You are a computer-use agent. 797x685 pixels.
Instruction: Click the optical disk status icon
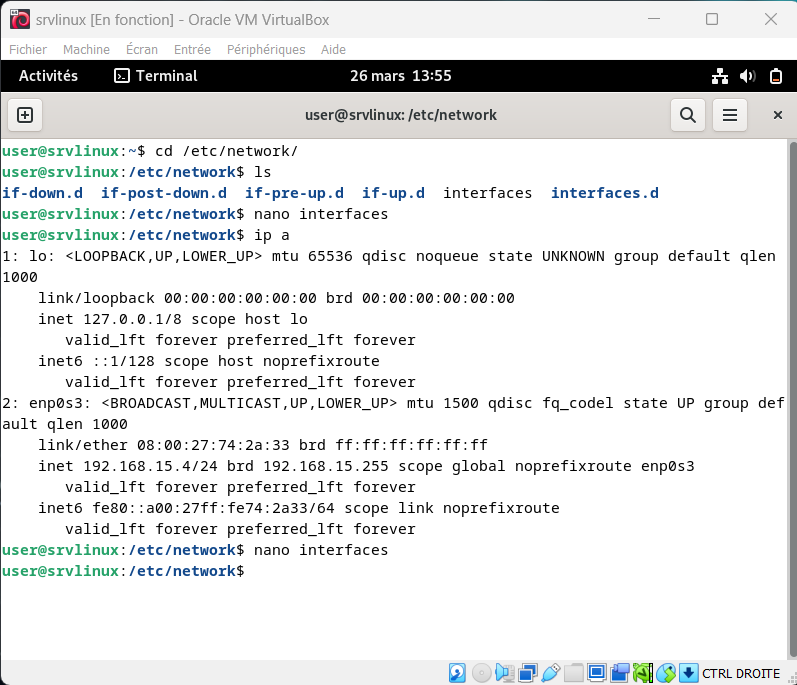[x=481, y=672]
